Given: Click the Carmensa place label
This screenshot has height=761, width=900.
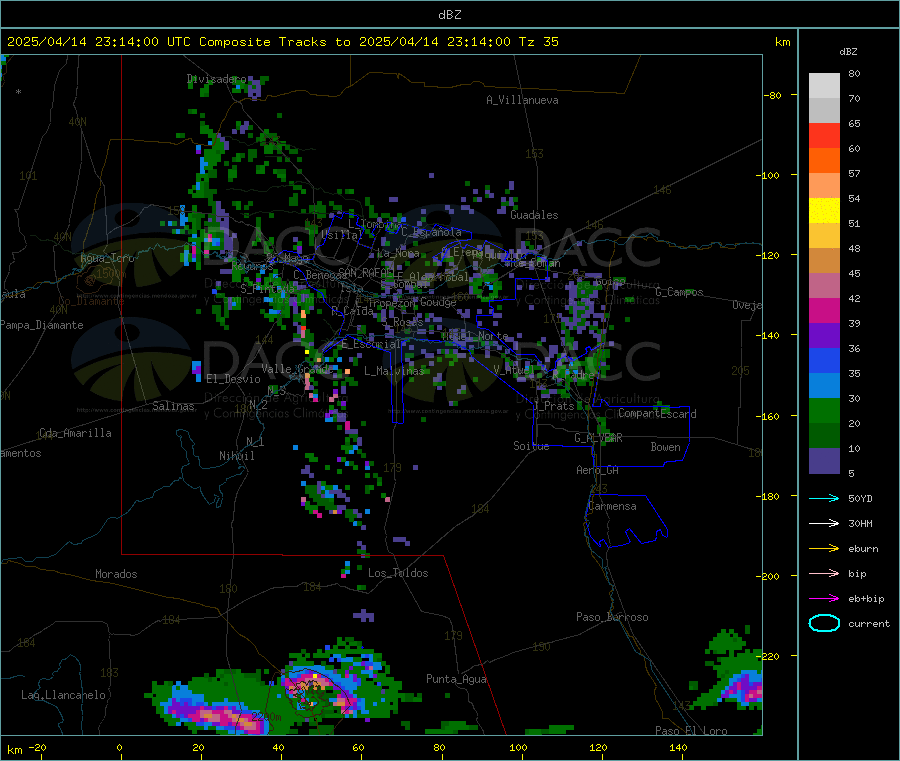Looking at the screenshot, I should pos(612,506).
